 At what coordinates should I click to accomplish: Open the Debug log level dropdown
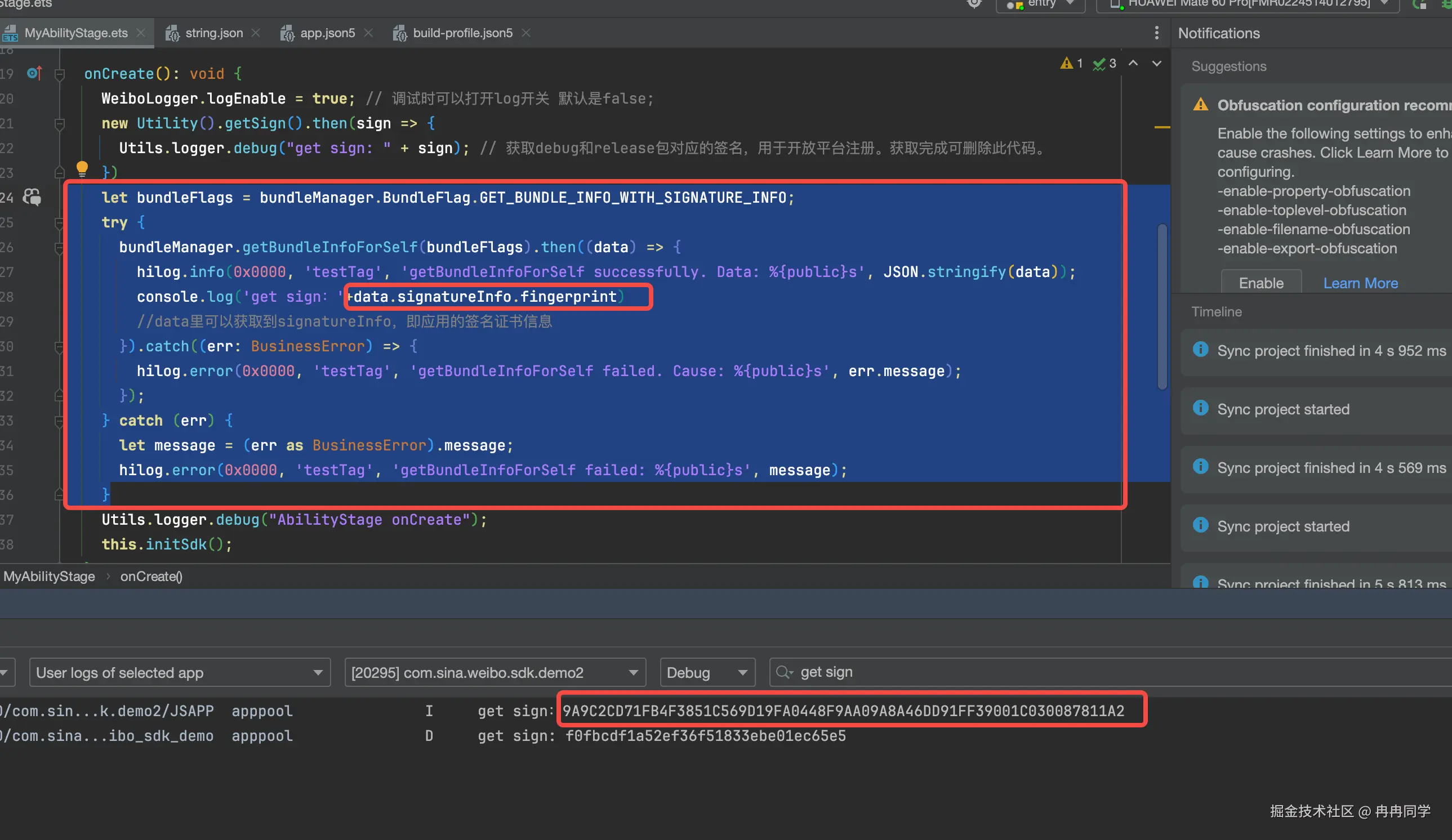tap(706, 672)
